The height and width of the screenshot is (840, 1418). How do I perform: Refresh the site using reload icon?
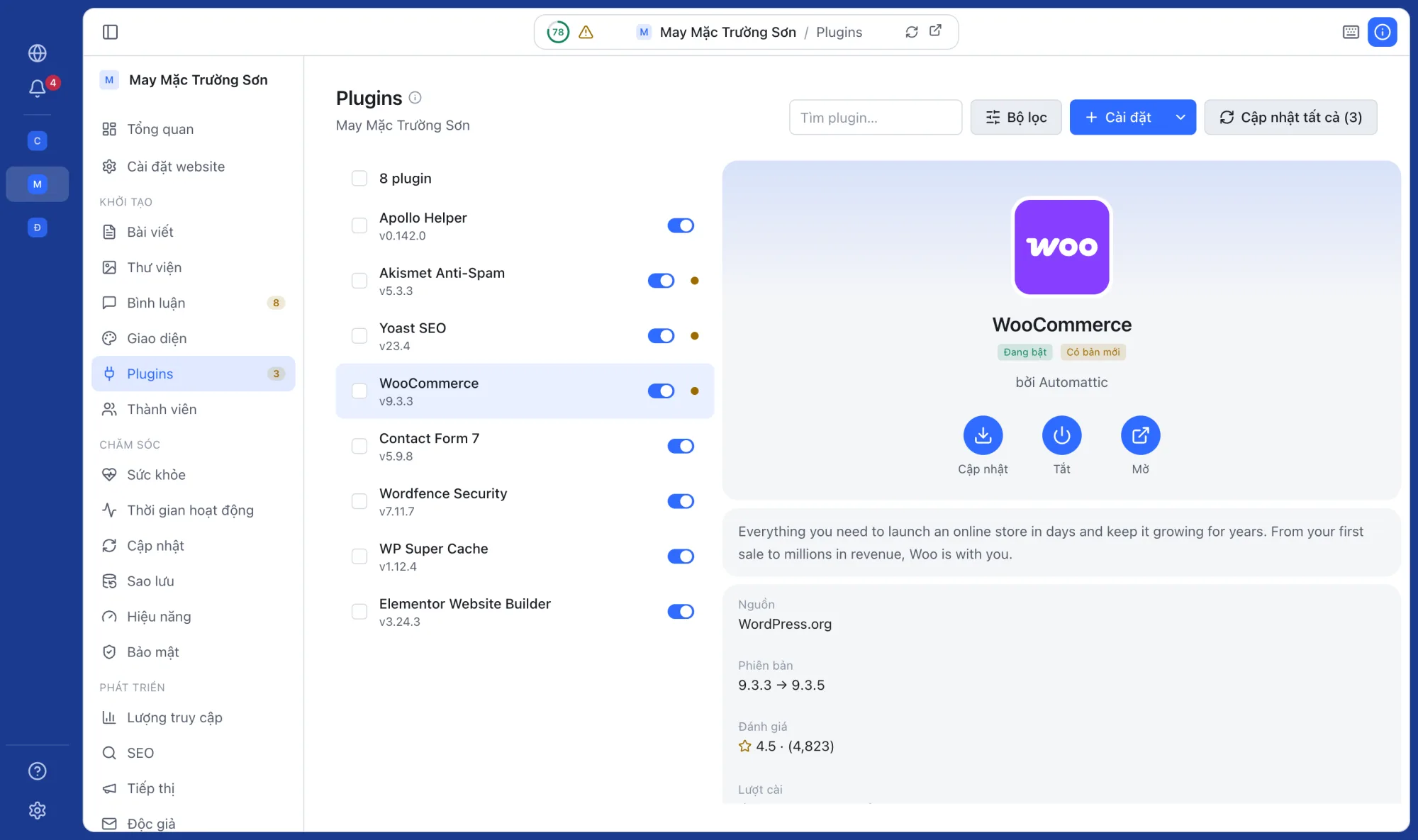tap(912, 32)
